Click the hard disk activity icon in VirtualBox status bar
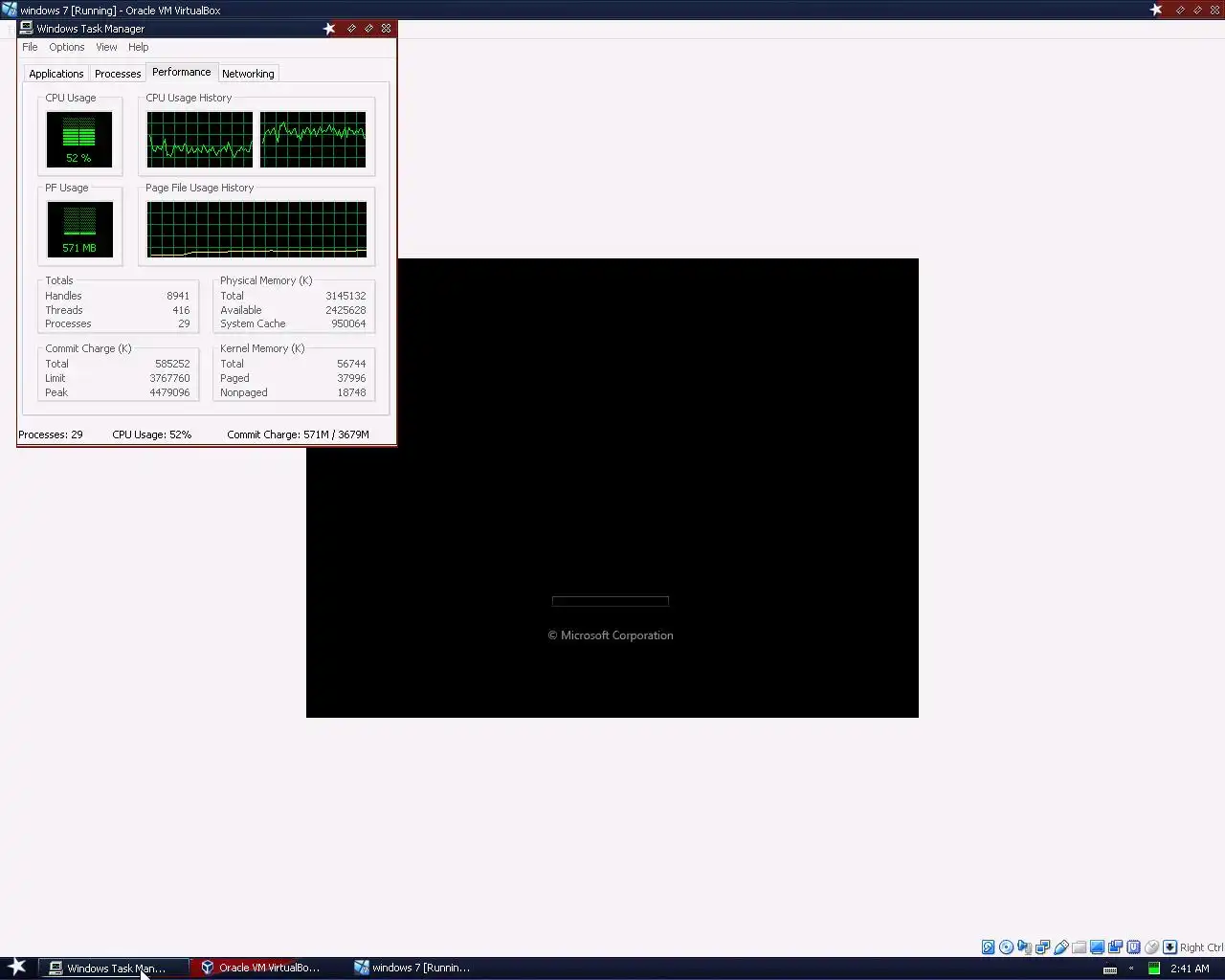Screen dimensions: 1225x980 coord(989,947)
